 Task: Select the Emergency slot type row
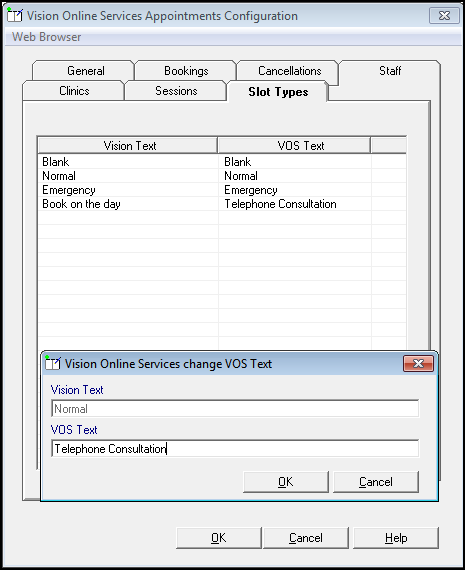[x=222, y=190]
